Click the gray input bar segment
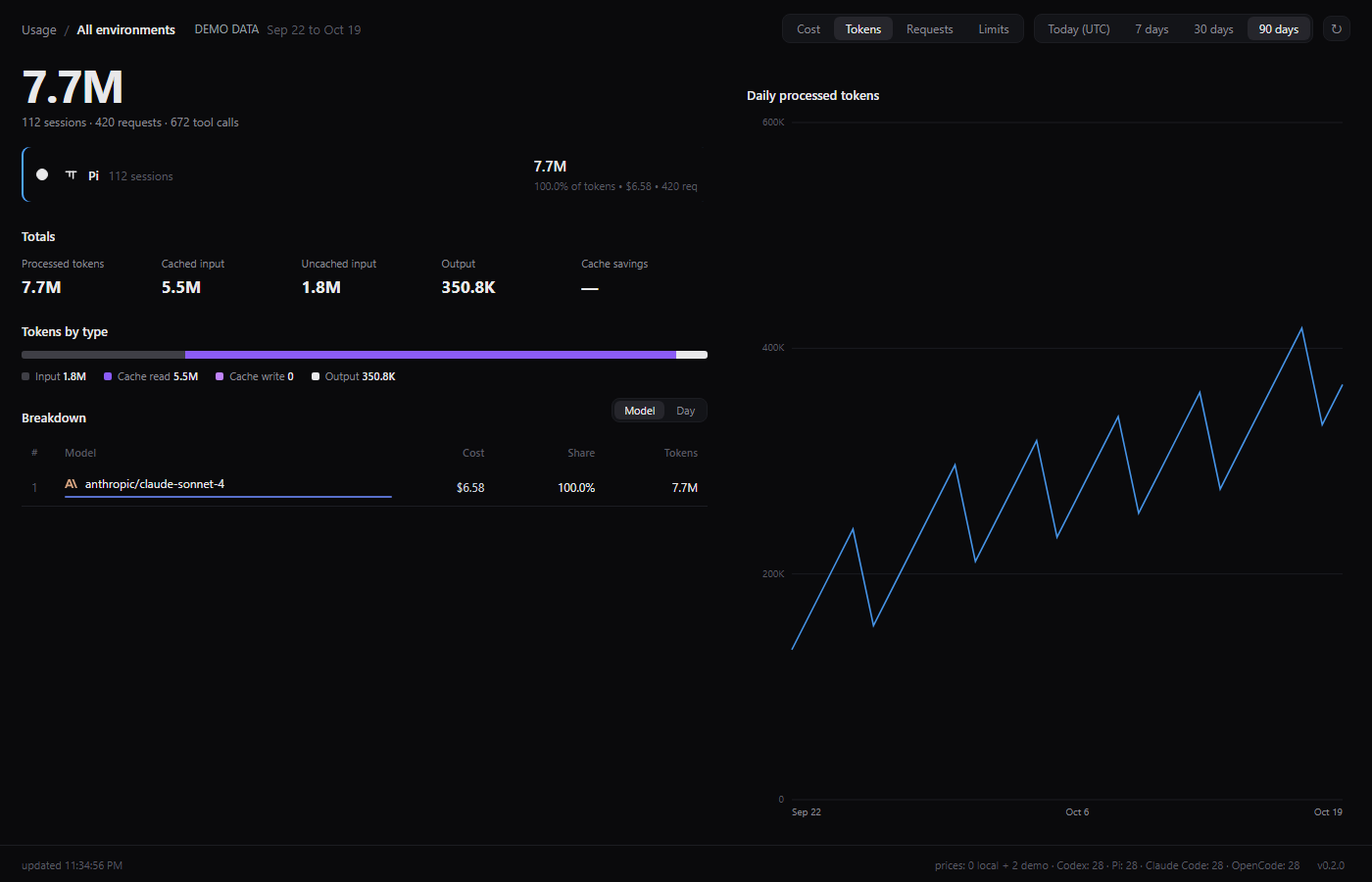Image resolution: width=1372 pixels, height=882 pixels. tap(103, 355)
